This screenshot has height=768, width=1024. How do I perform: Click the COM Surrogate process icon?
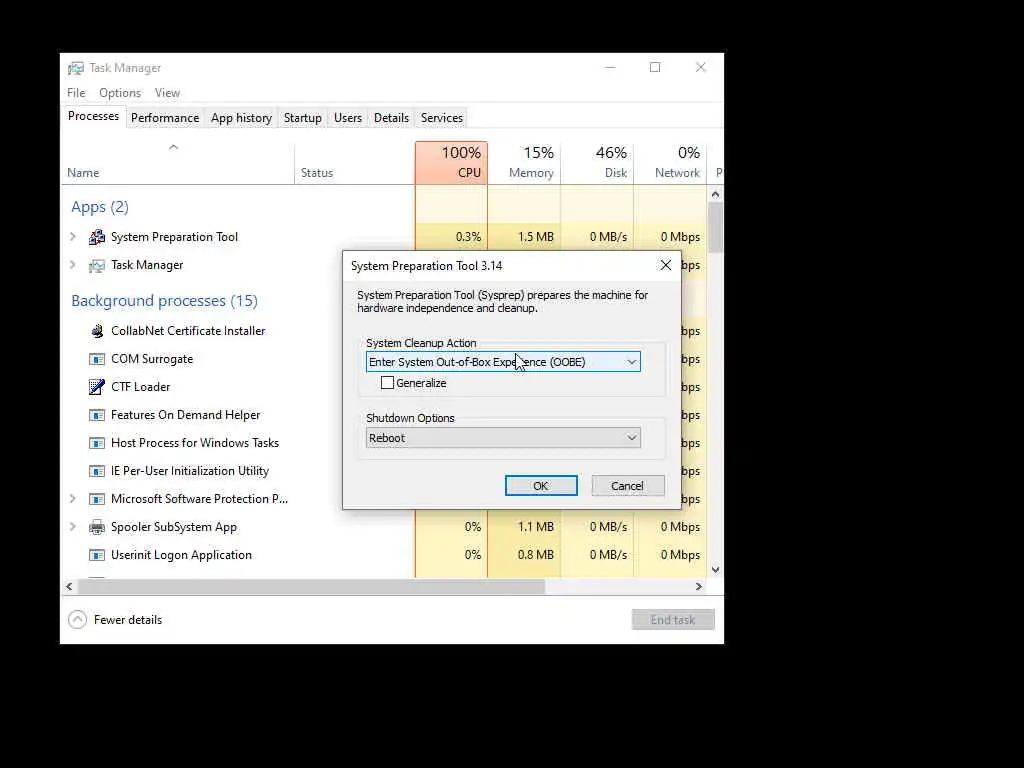97,359
